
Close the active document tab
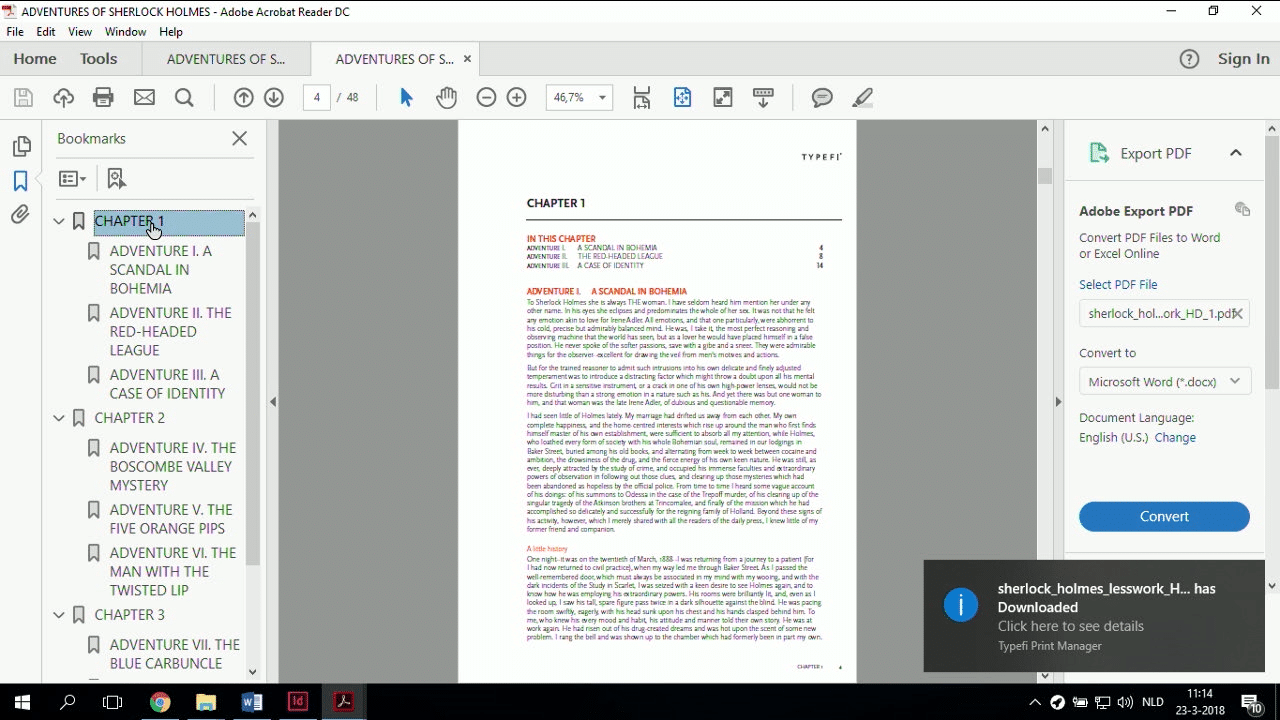click(x=467, y=59)
